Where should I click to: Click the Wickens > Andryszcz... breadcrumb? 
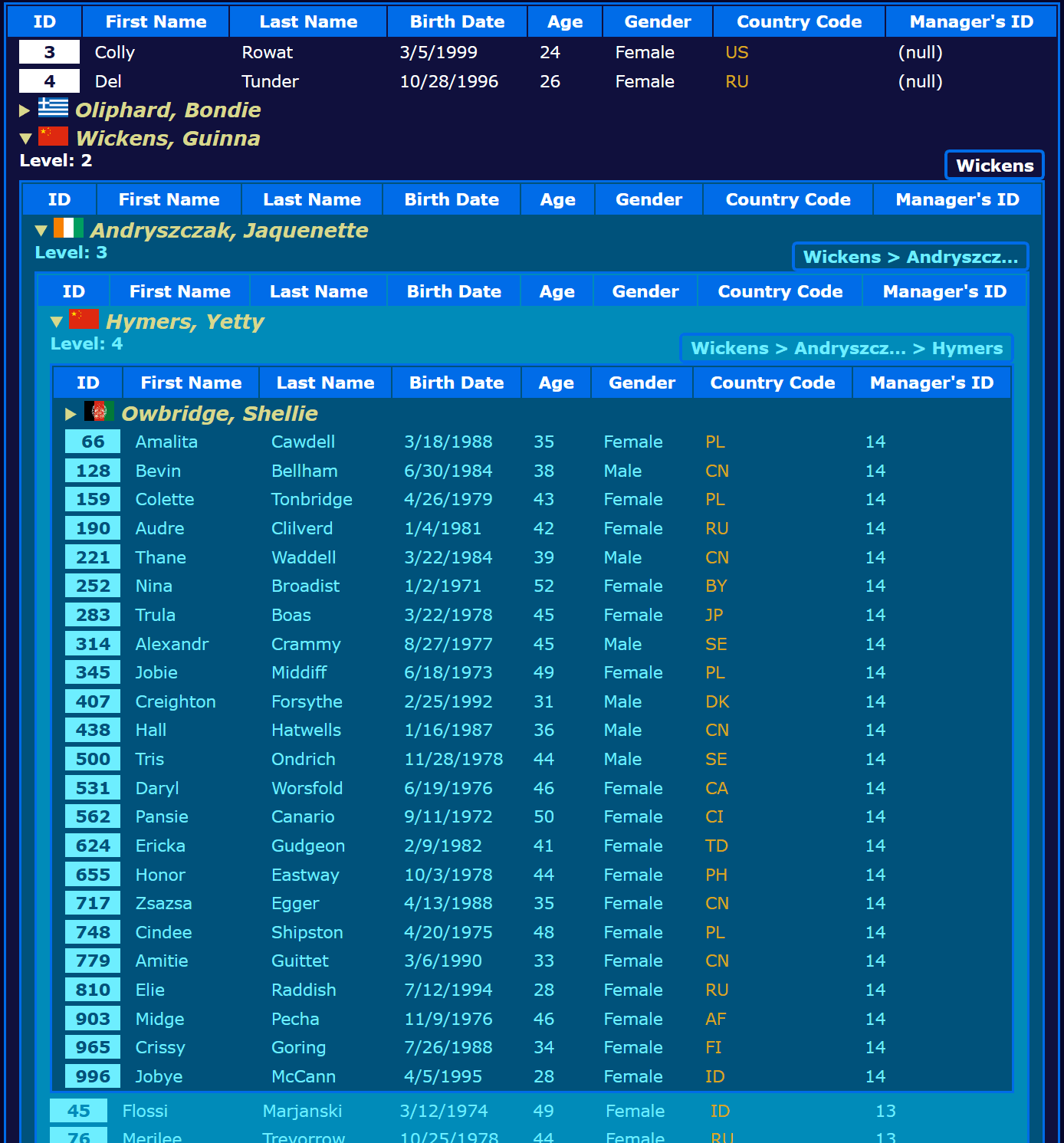(910, 257)
